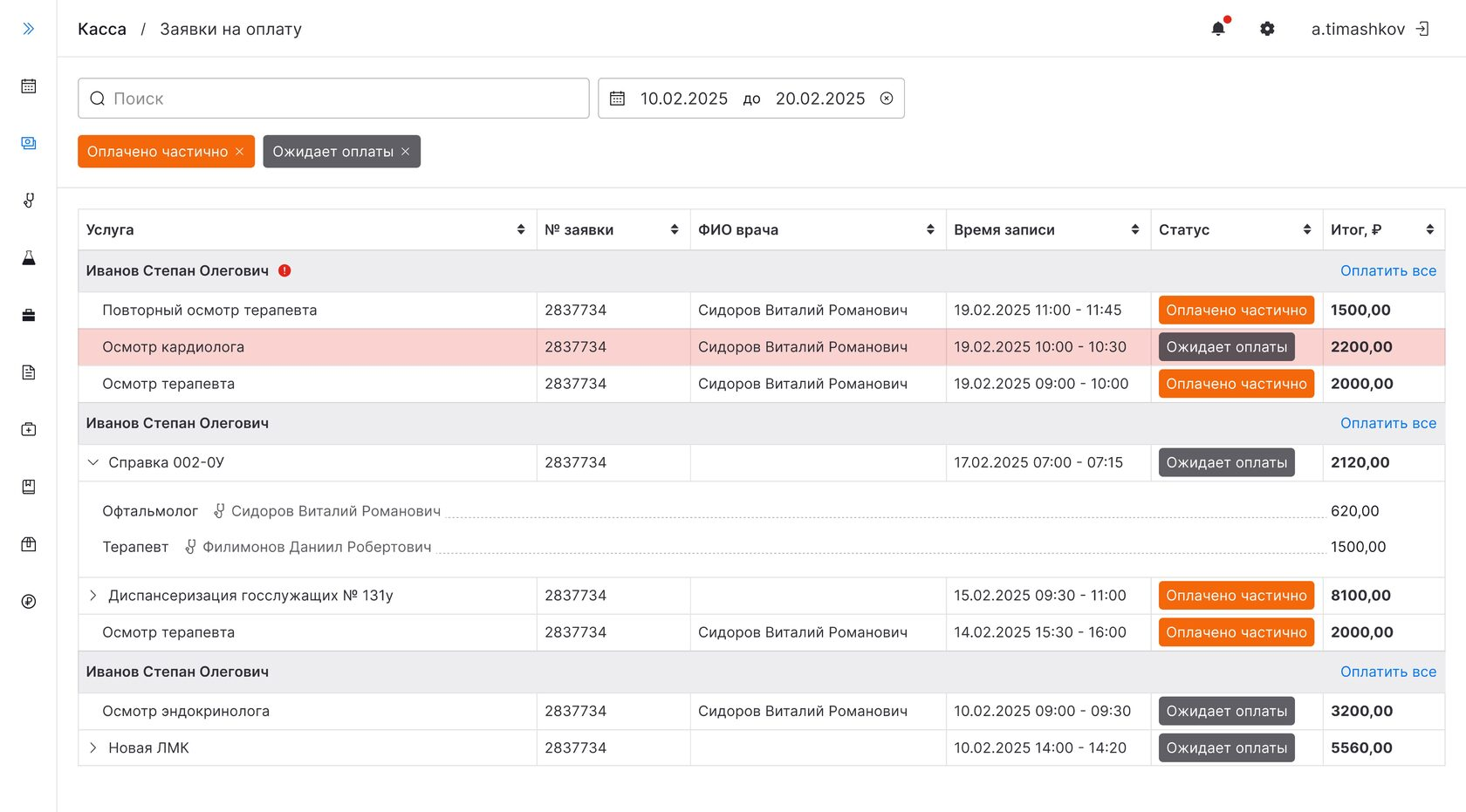
Task: Log out using the exit icon
Action: 1422,29
